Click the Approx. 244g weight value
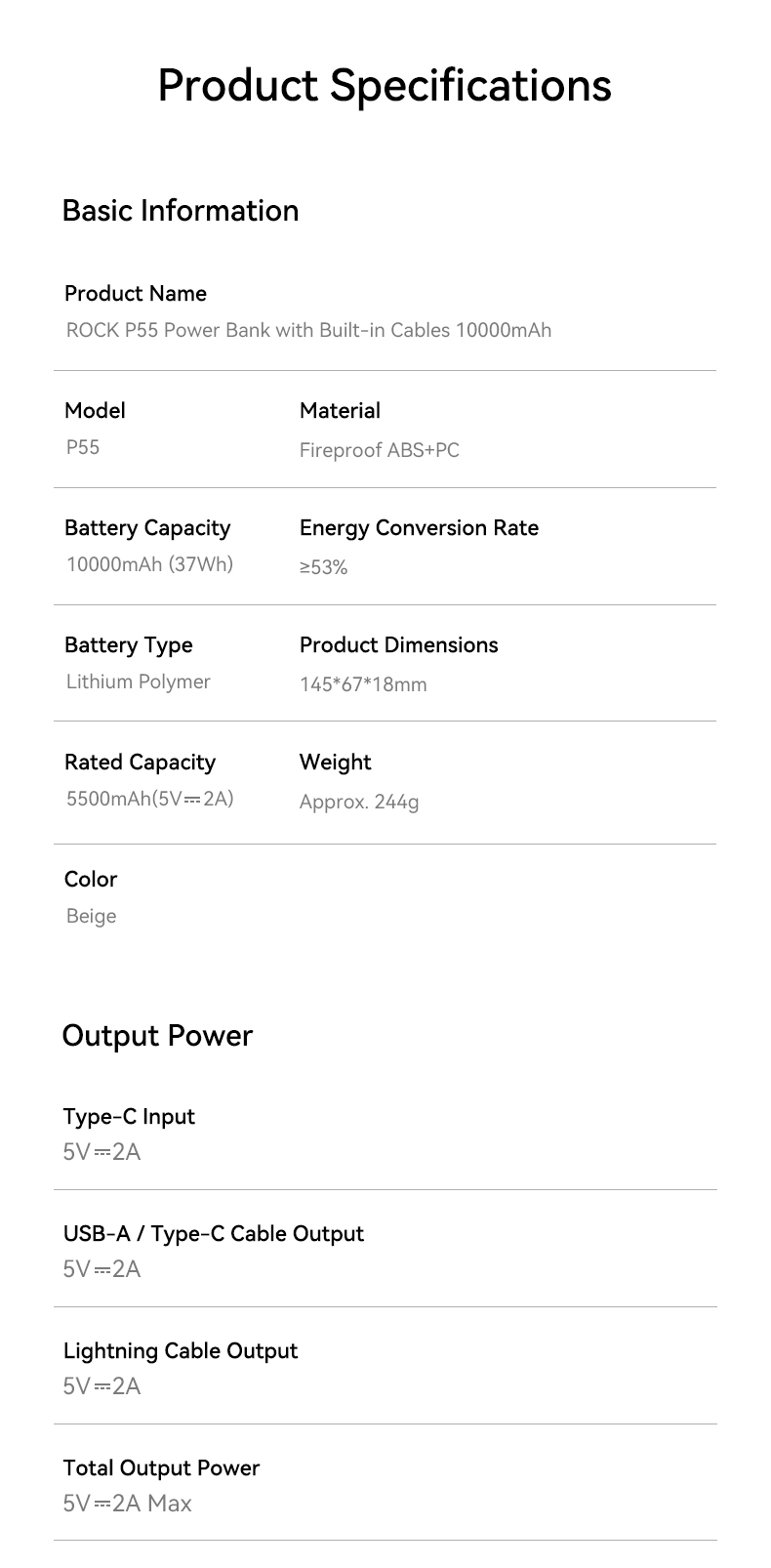This screenshot has width=771, height=1568. tap(359, 802)
